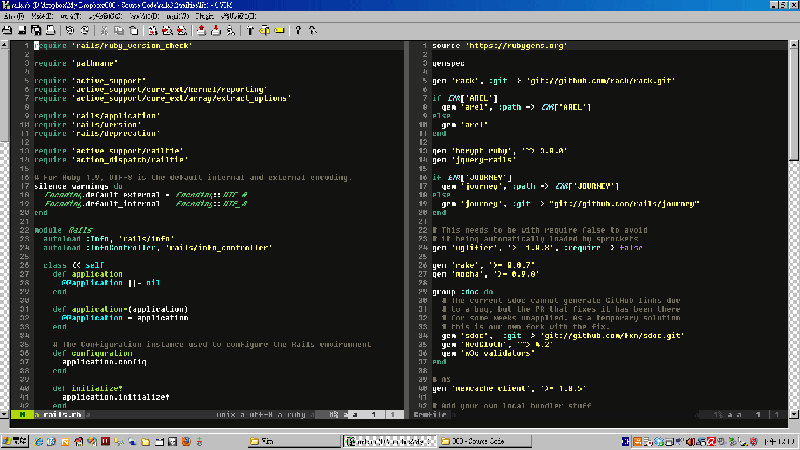Click the Cut (scissors) toolbar icon

pos(104,30)
